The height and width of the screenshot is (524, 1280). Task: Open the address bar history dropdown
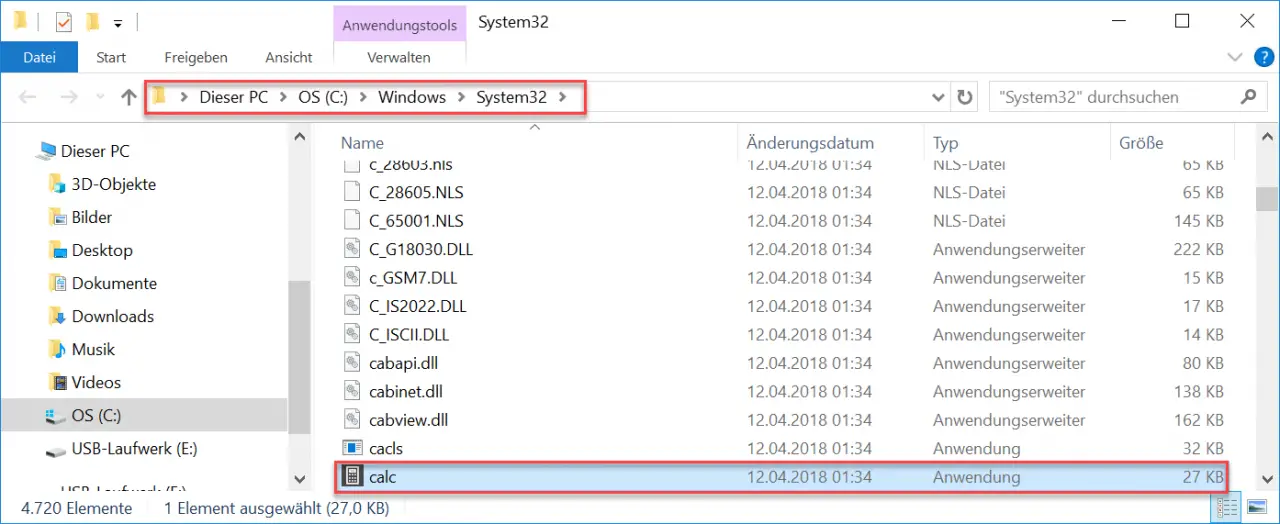pyautogui.click(x=938, y=98)
